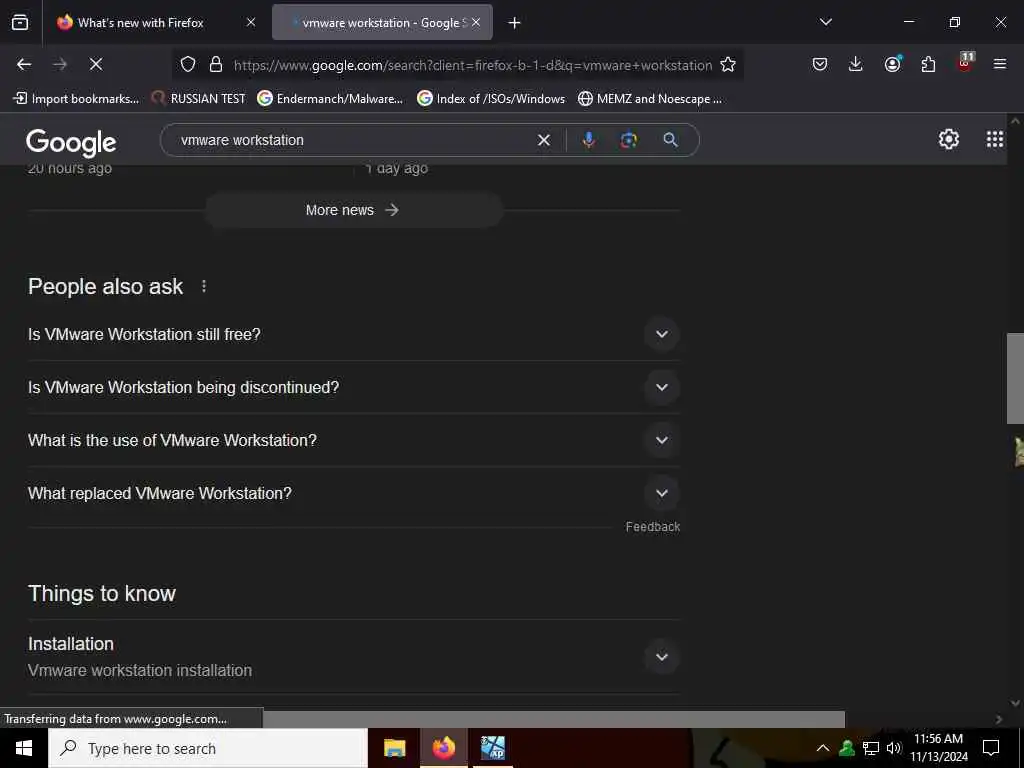The width and height of the screenshot is (1024, 768).
Task: Open Endermanch/Malware bookmark
Action: pyautogui.click(x=330, y=99)
